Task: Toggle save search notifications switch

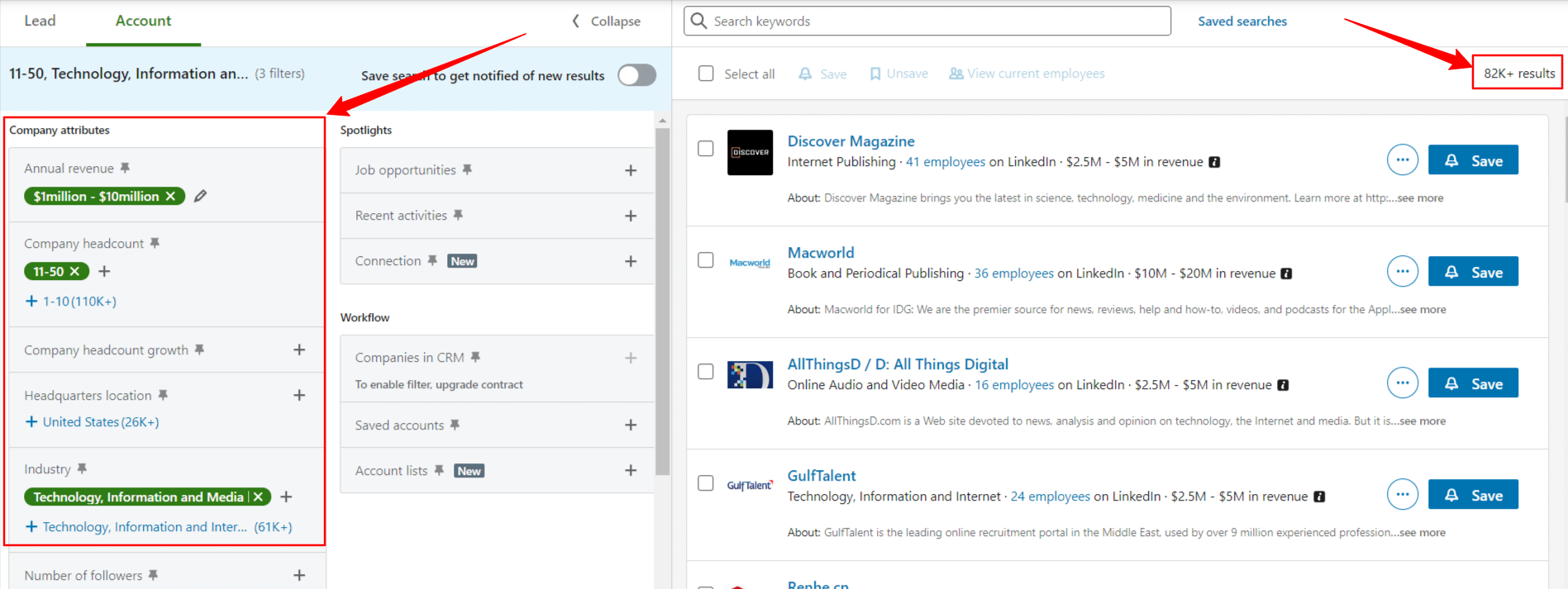Action: pyautogui.click(x=636, y=75)
